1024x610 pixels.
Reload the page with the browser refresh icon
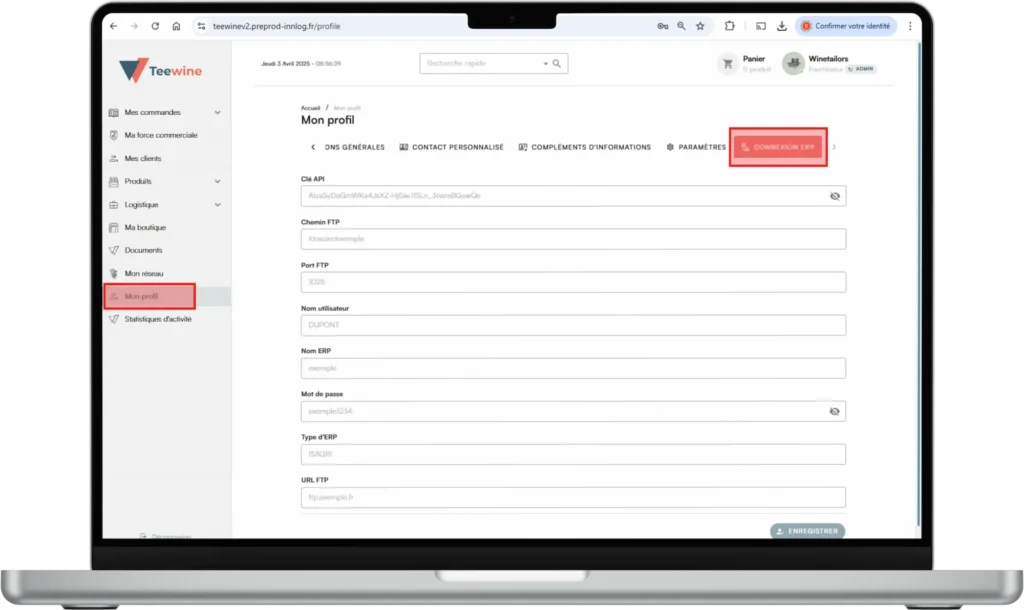pos(155,26)
